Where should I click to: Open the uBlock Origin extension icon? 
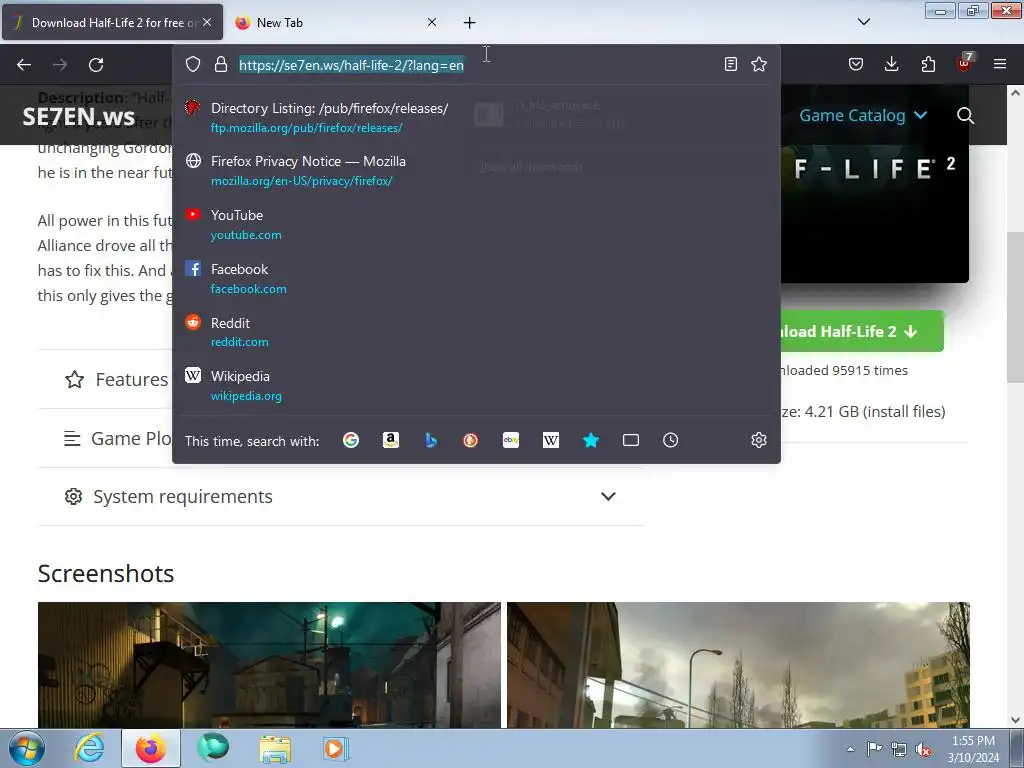point(965,63)
